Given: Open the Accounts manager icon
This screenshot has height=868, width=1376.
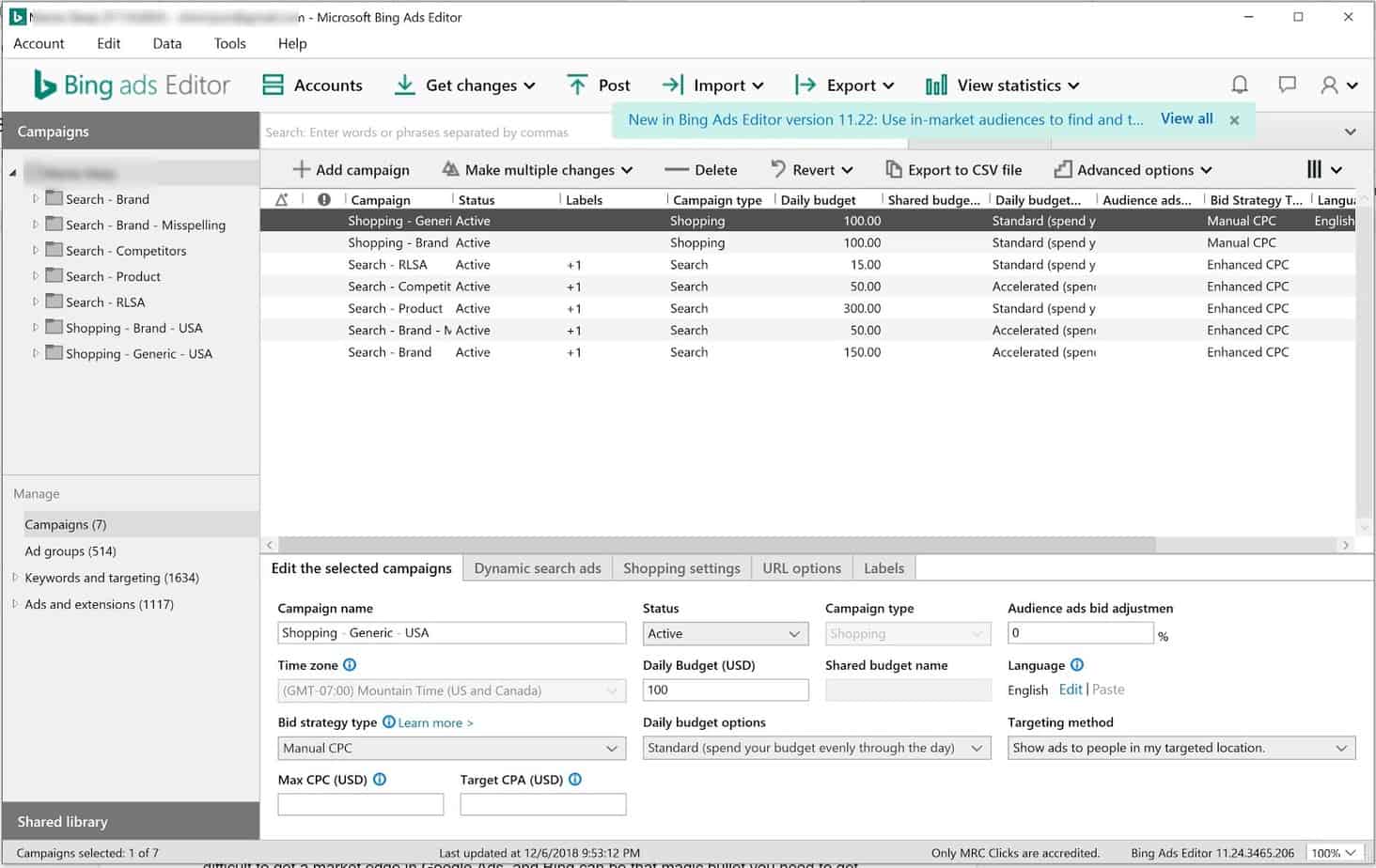Looking at the screenshot, I should click(x=273, y=85).
